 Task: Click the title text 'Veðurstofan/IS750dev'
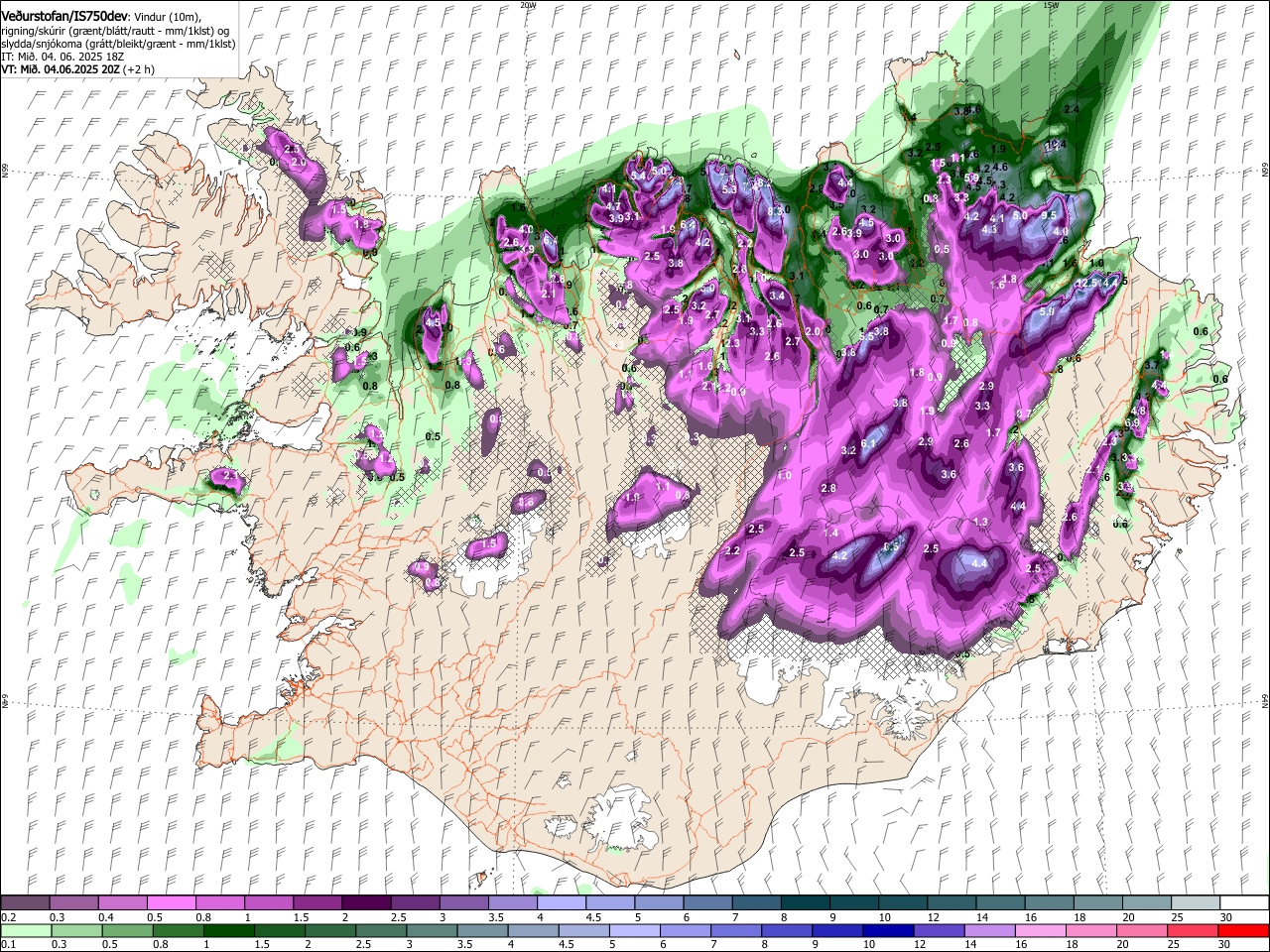(64, 16)
